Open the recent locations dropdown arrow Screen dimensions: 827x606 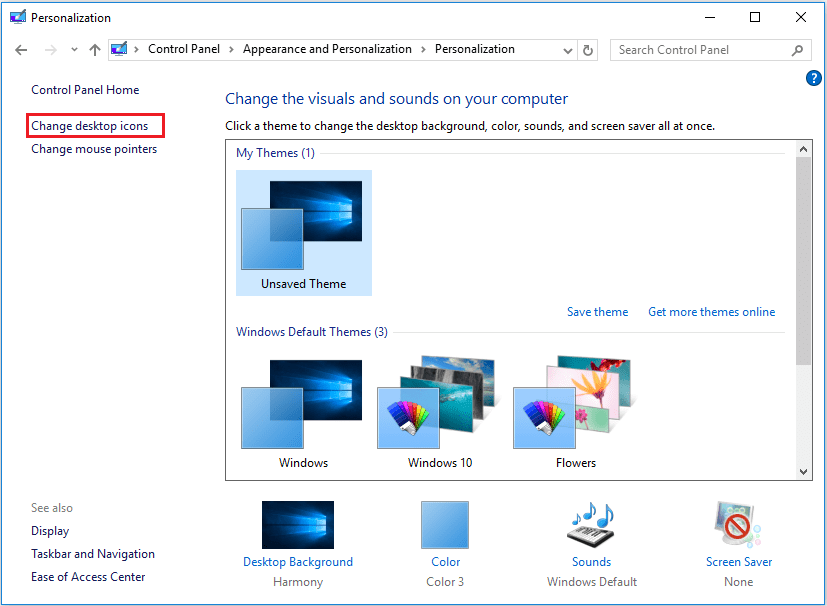pyautogui.click(x=74, y=50)
